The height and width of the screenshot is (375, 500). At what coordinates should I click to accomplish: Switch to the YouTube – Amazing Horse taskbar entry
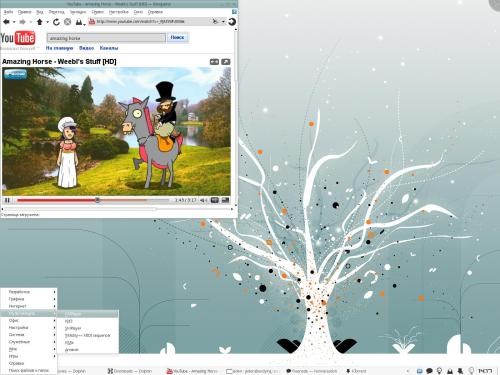[192, 371]
